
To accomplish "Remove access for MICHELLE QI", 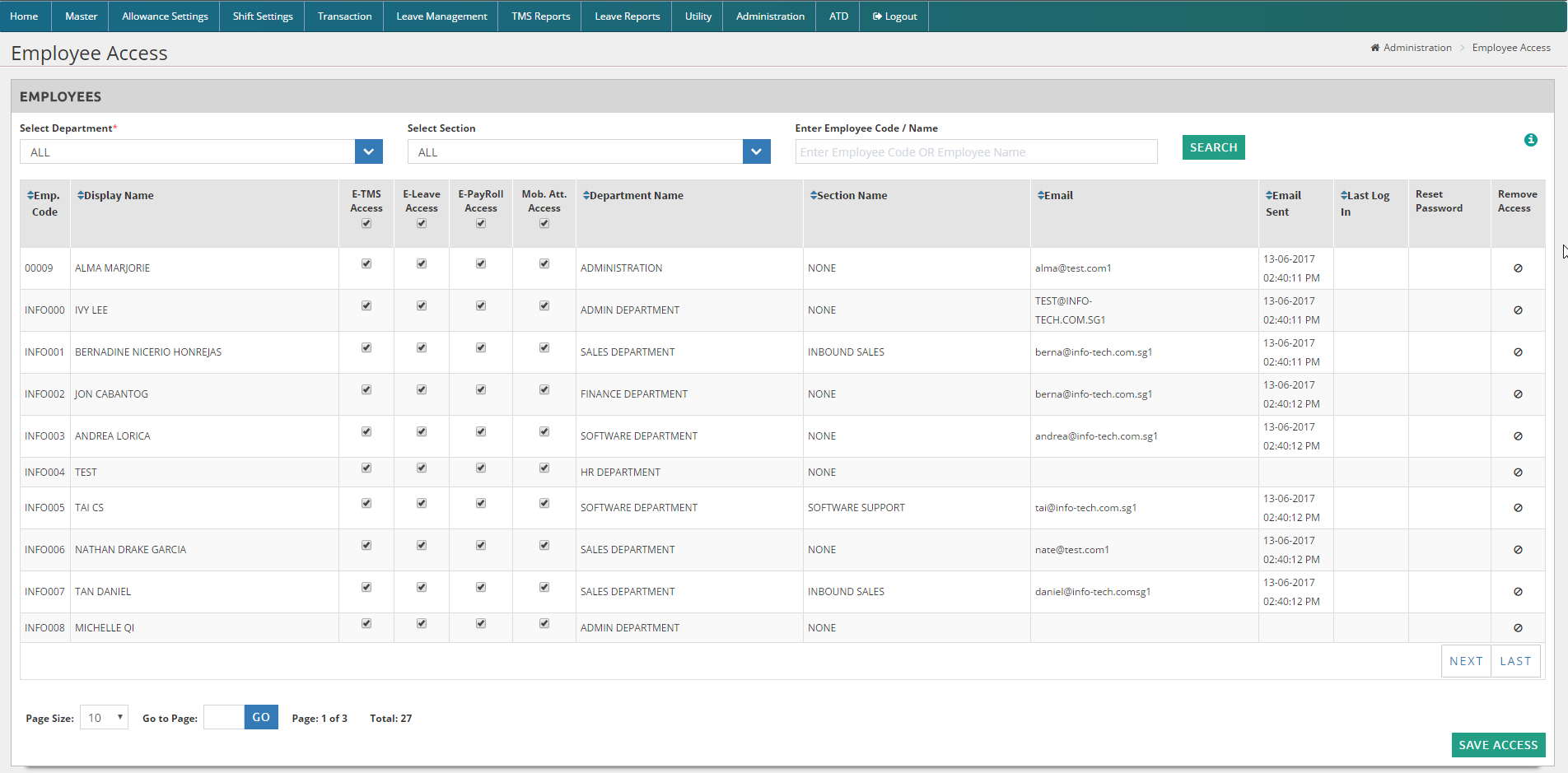I will click(x=1517, y=628).
